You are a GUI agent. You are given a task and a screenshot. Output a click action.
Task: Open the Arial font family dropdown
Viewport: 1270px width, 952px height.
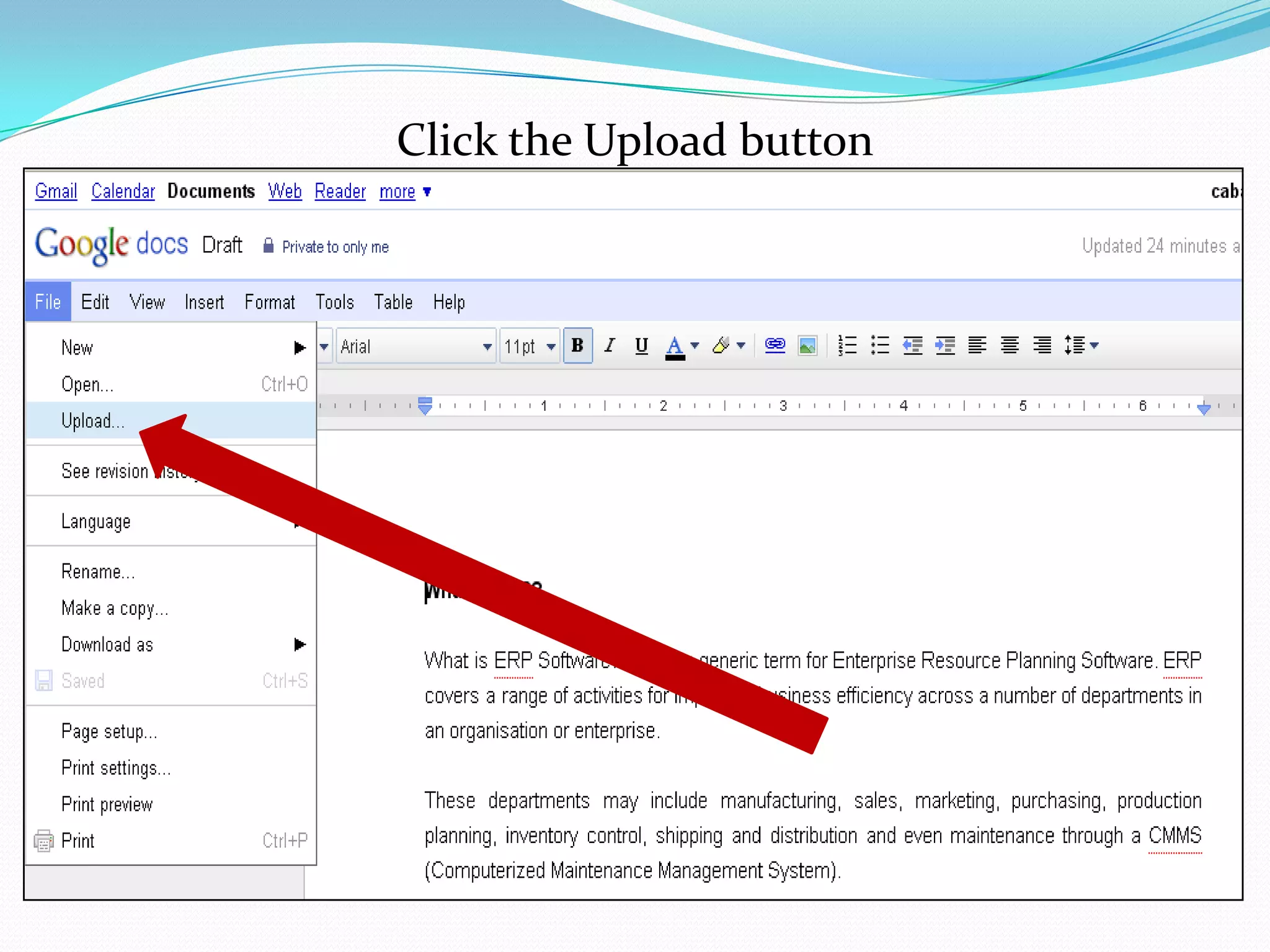[415, 346]
